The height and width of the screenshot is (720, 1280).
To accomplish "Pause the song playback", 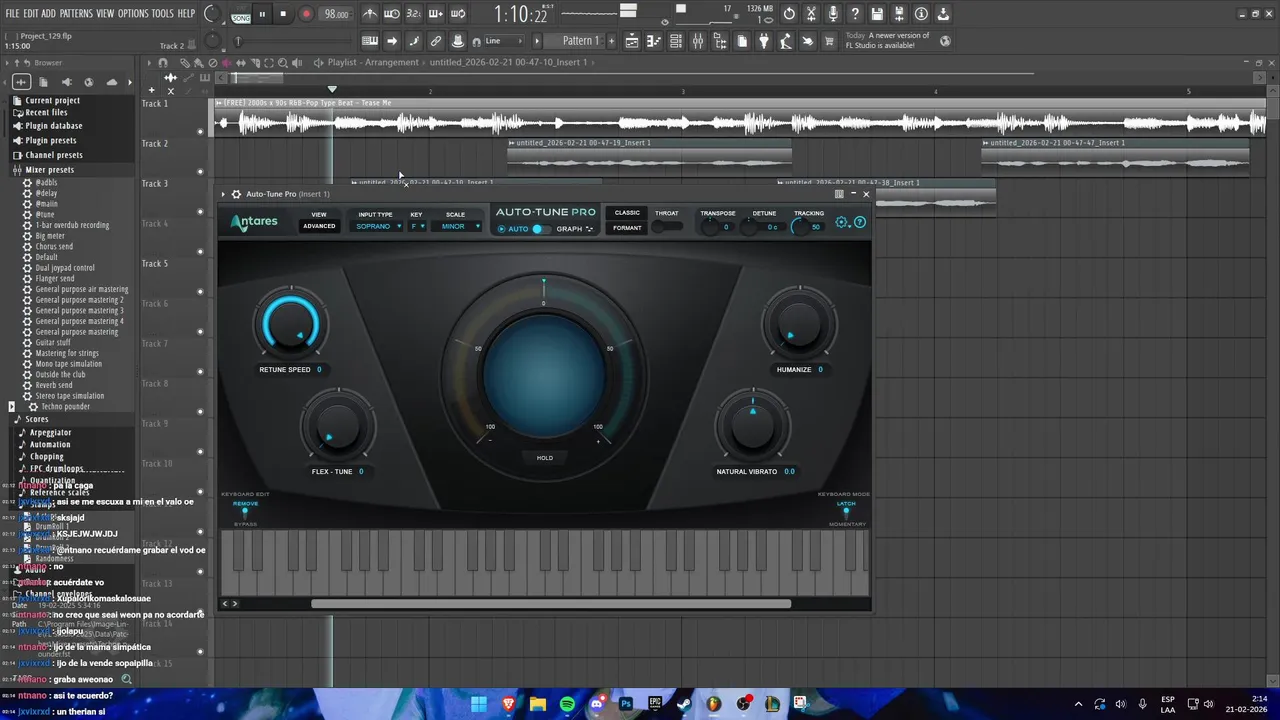I will [262, 14].
